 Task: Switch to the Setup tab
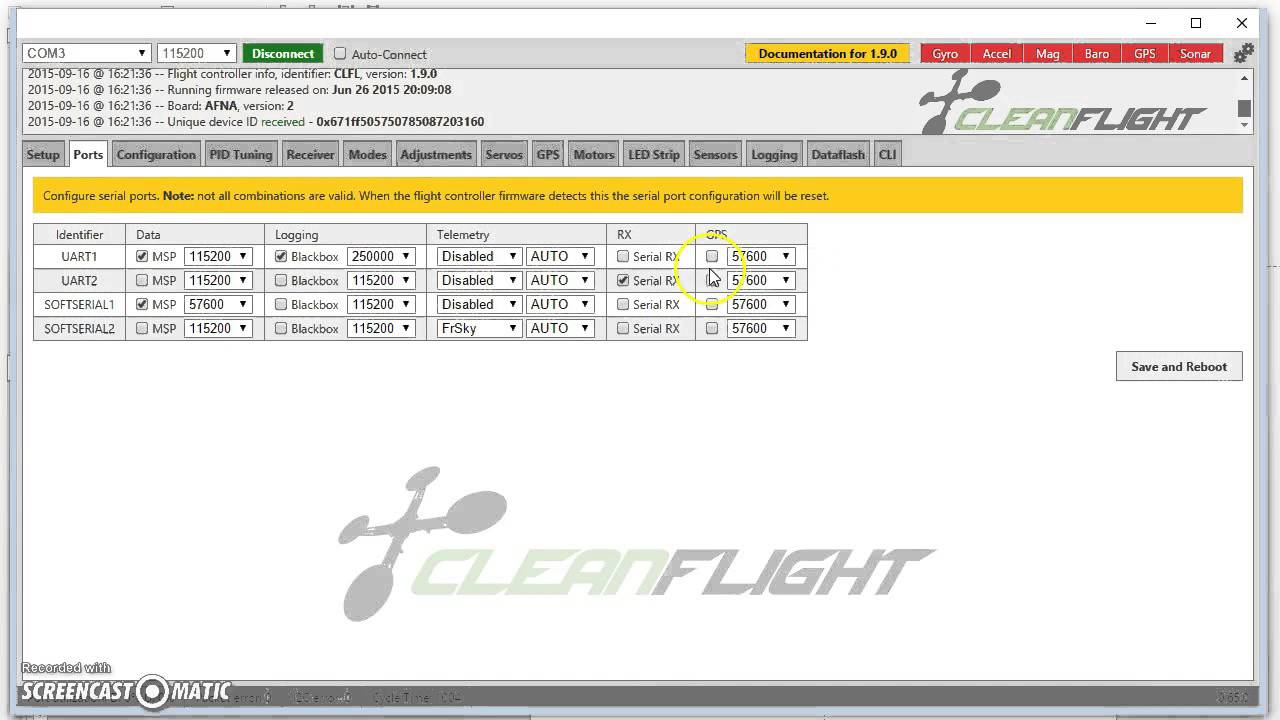(43, 155)
